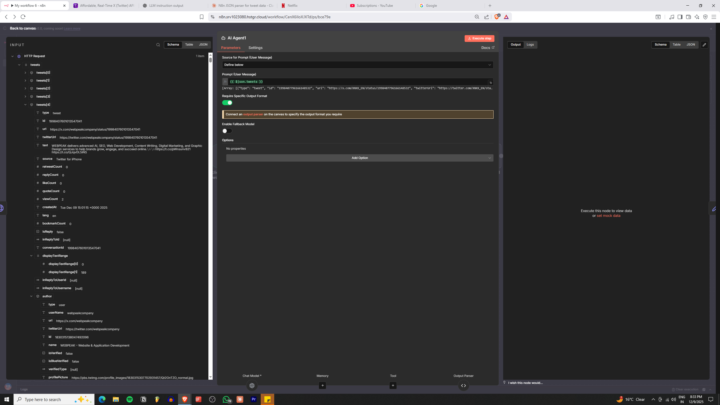Click the retweetCount field row
720x405 pixels.
point(52,167)
